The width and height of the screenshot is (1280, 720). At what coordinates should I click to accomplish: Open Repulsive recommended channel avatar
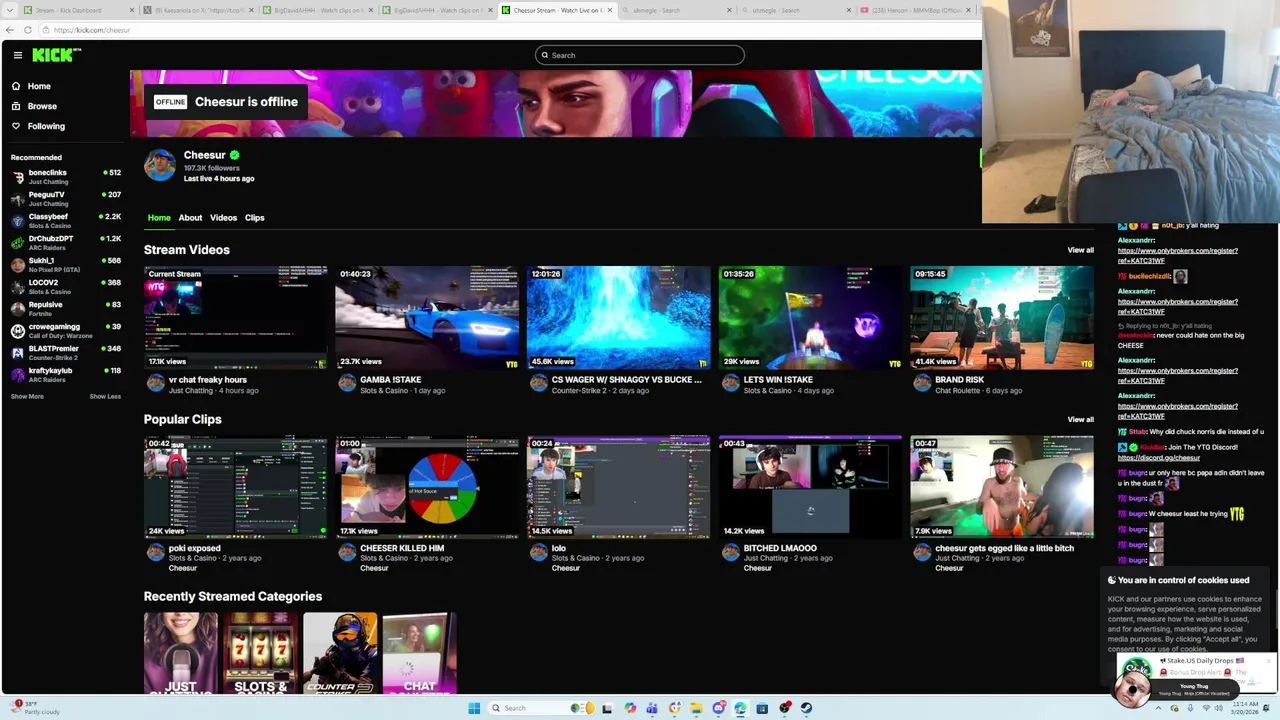(18, 309)
